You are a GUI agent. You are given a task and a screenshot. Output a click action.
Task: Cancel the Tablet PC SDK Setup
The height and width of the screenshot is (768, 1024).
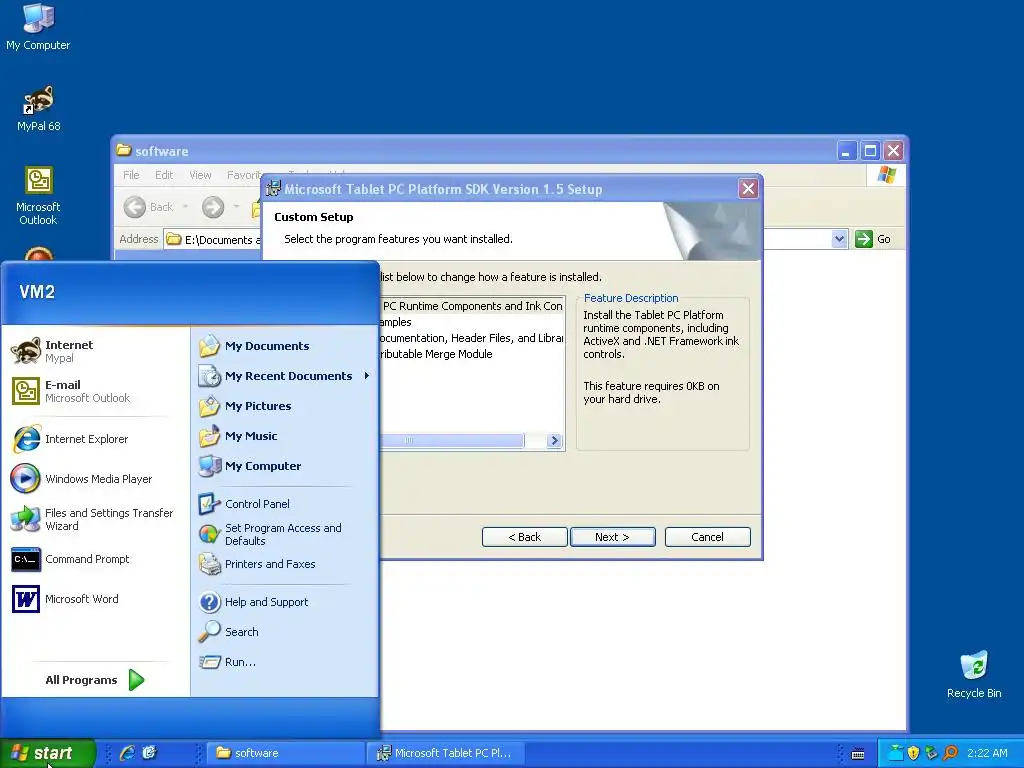[707, 537]
